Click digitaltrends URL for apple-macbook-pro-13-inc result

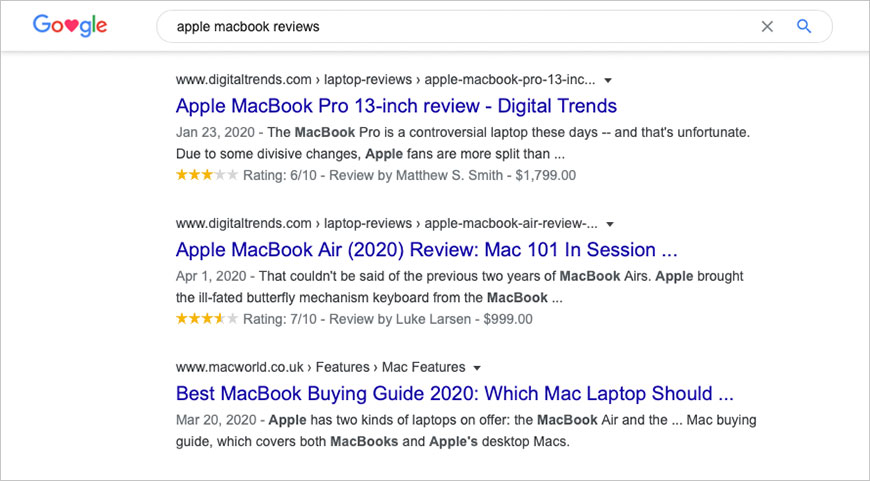pyautogui.click(x=386, y=80)
